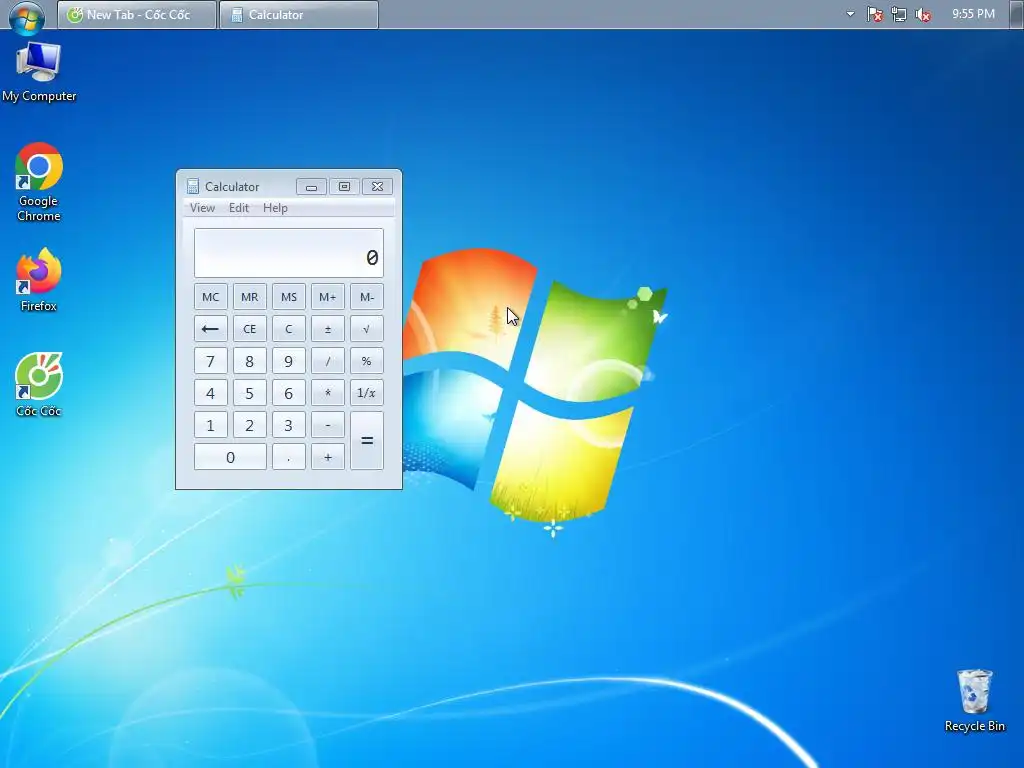Subtract from memory with M-
Image resolution: width=1024 pixels, height=768 pixels.
(x=366, y=296)
